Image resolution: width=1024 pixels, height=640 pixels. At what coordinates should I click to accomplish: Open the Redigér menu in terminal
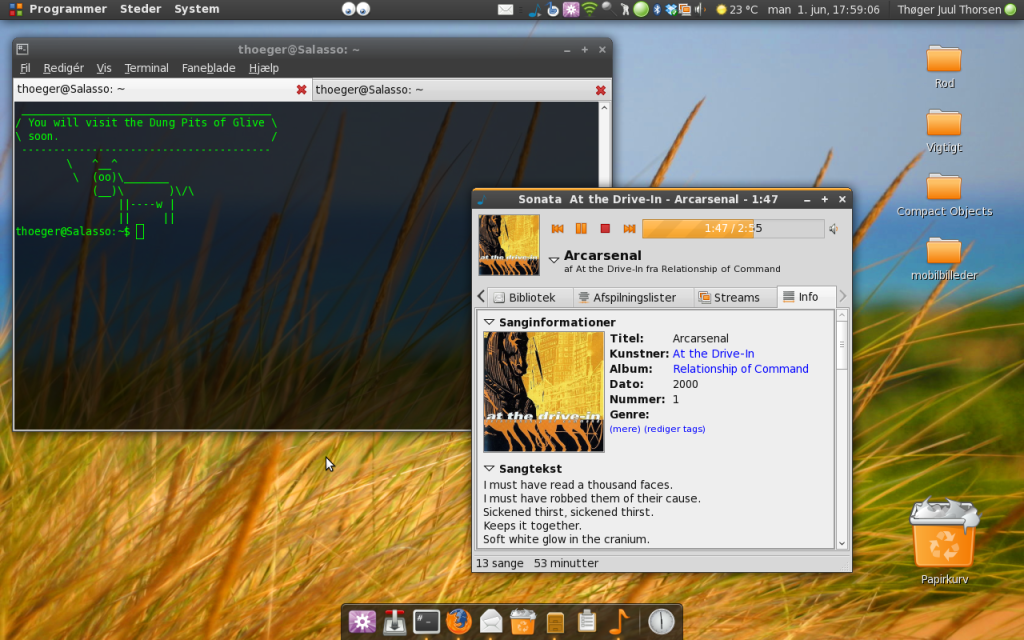[x=63, y=68]
